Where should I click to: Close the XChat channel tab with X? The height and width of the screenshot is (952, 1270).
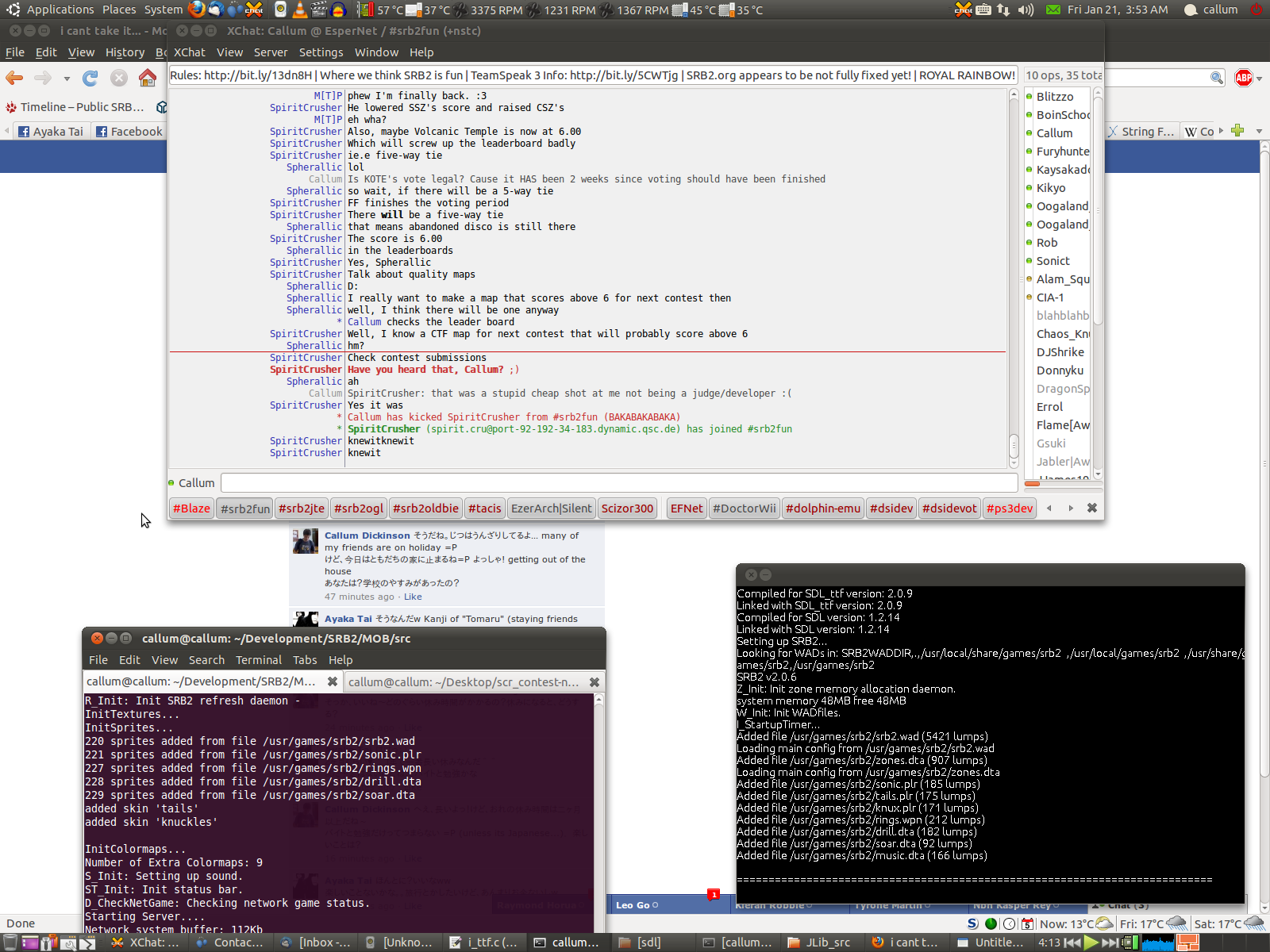(1092, 508)
